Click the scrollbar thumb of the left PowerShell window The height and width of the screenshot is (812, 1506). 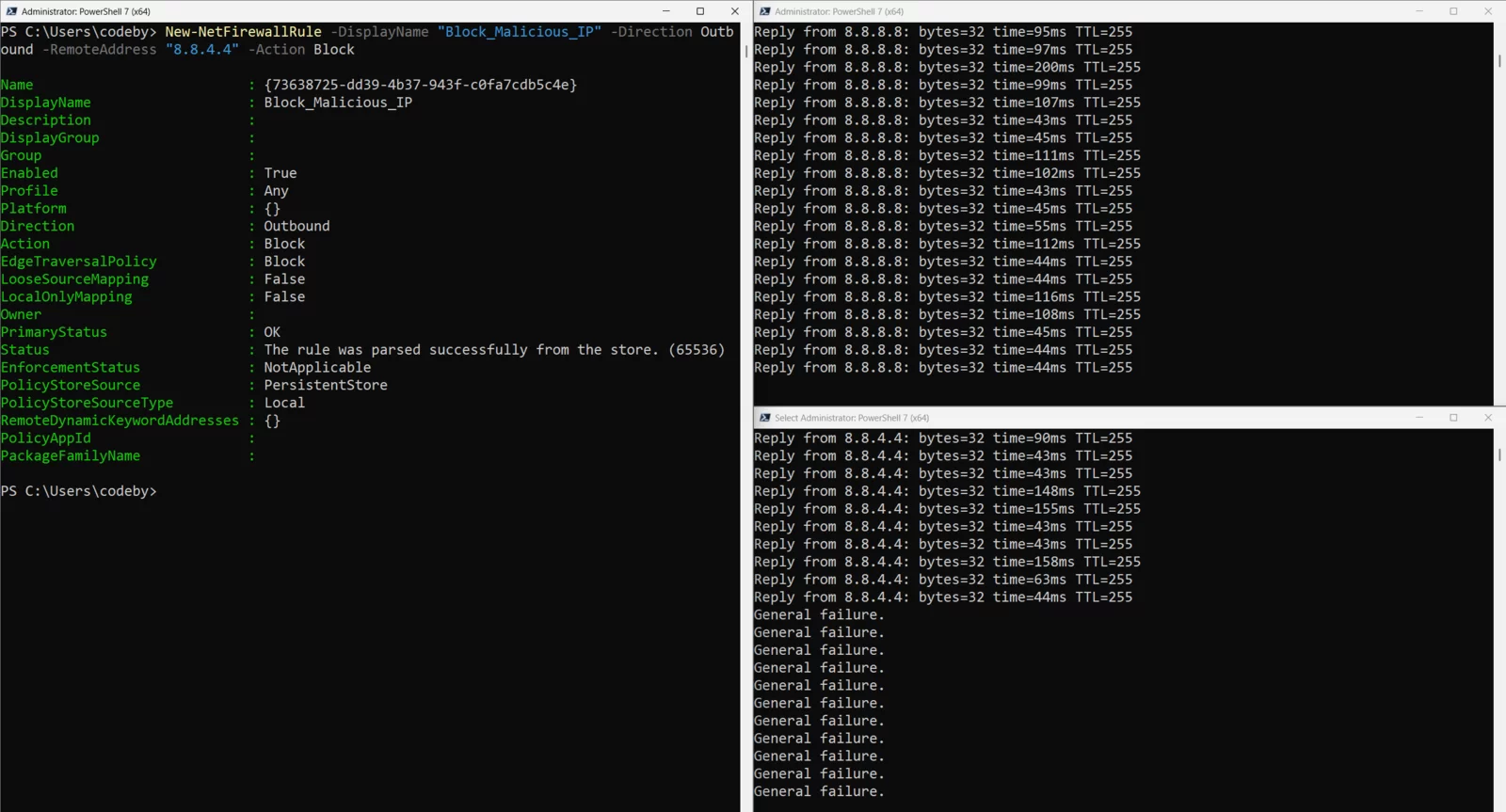coord(746,52)
